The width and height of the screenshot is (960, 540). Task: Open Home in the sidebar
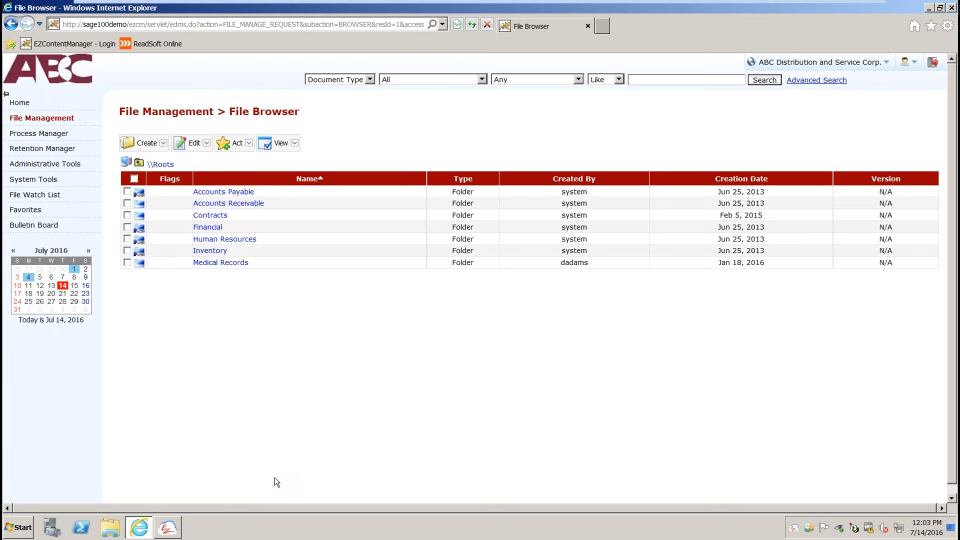pyautogui.click(x=19, y=102)
